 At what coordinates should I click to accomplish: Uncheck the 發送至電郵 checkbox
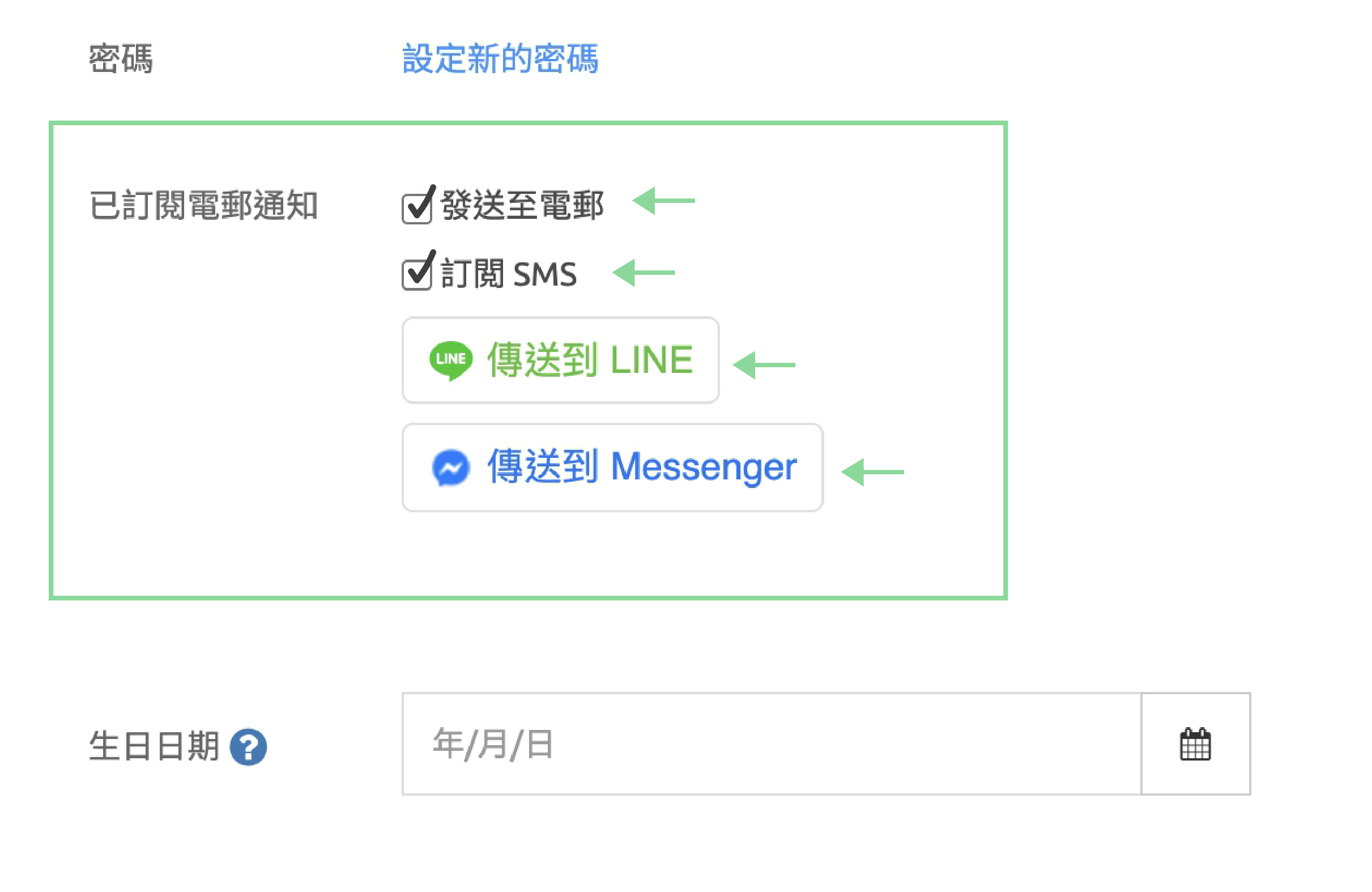pos(417,207)
